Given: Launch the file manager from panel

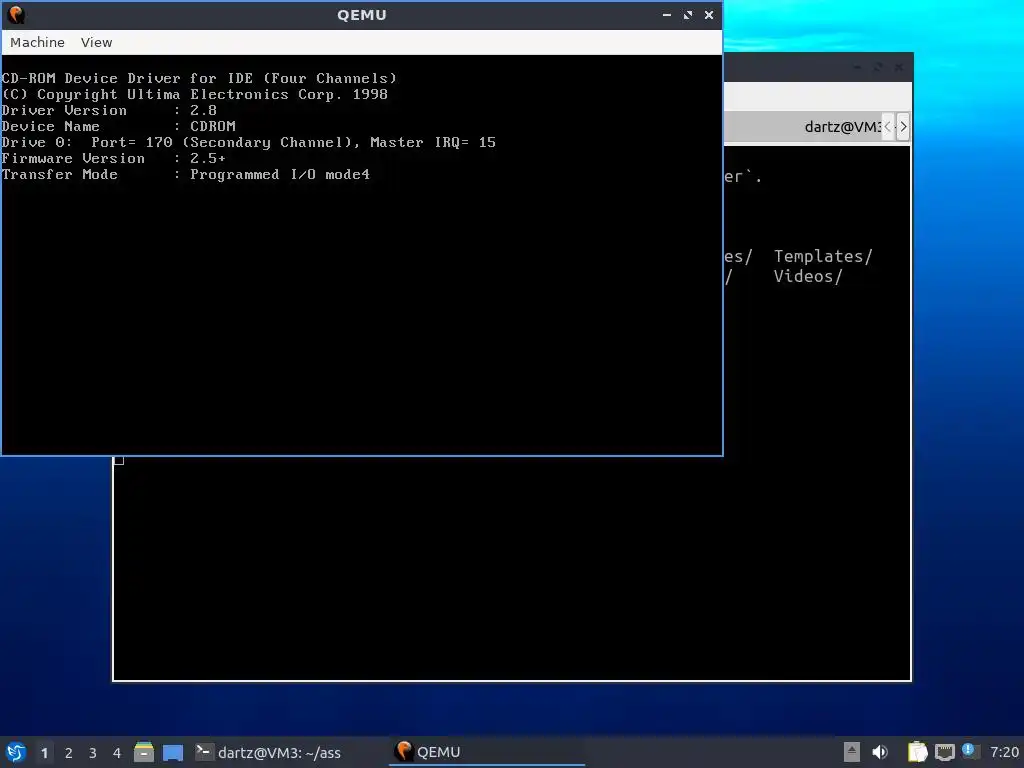Looking at the screenshot, I should pos(144,752).
